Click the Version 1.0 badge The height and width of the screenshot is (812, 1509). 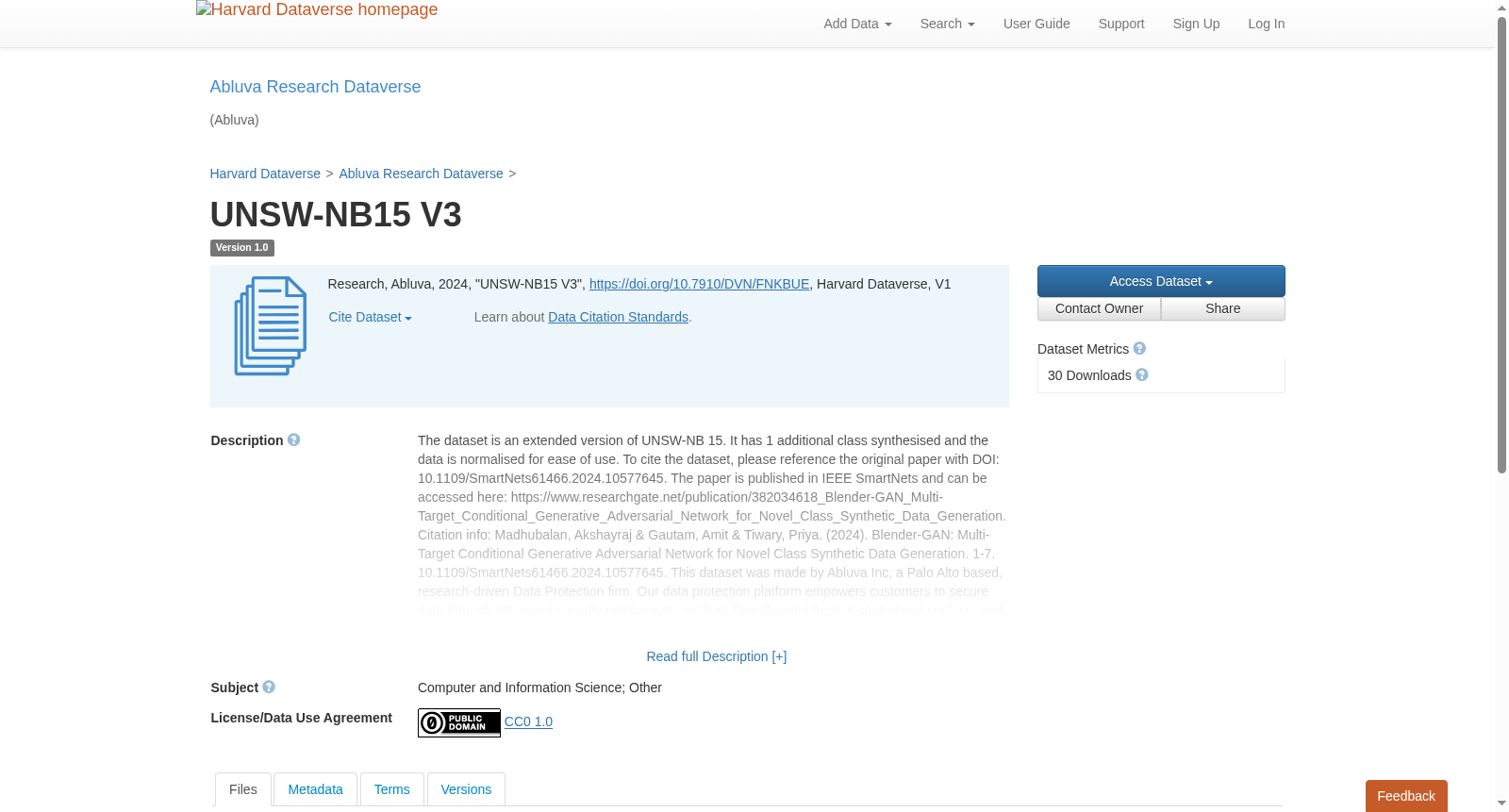coord(242,248)
